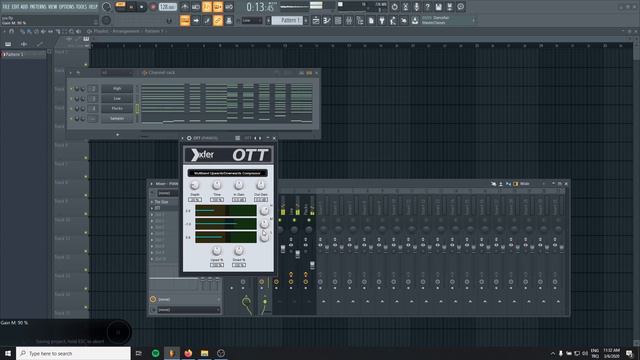Adjust OTT In Gain knob
The height and width of the screenshot is (360, 640).
coord(239,185)
